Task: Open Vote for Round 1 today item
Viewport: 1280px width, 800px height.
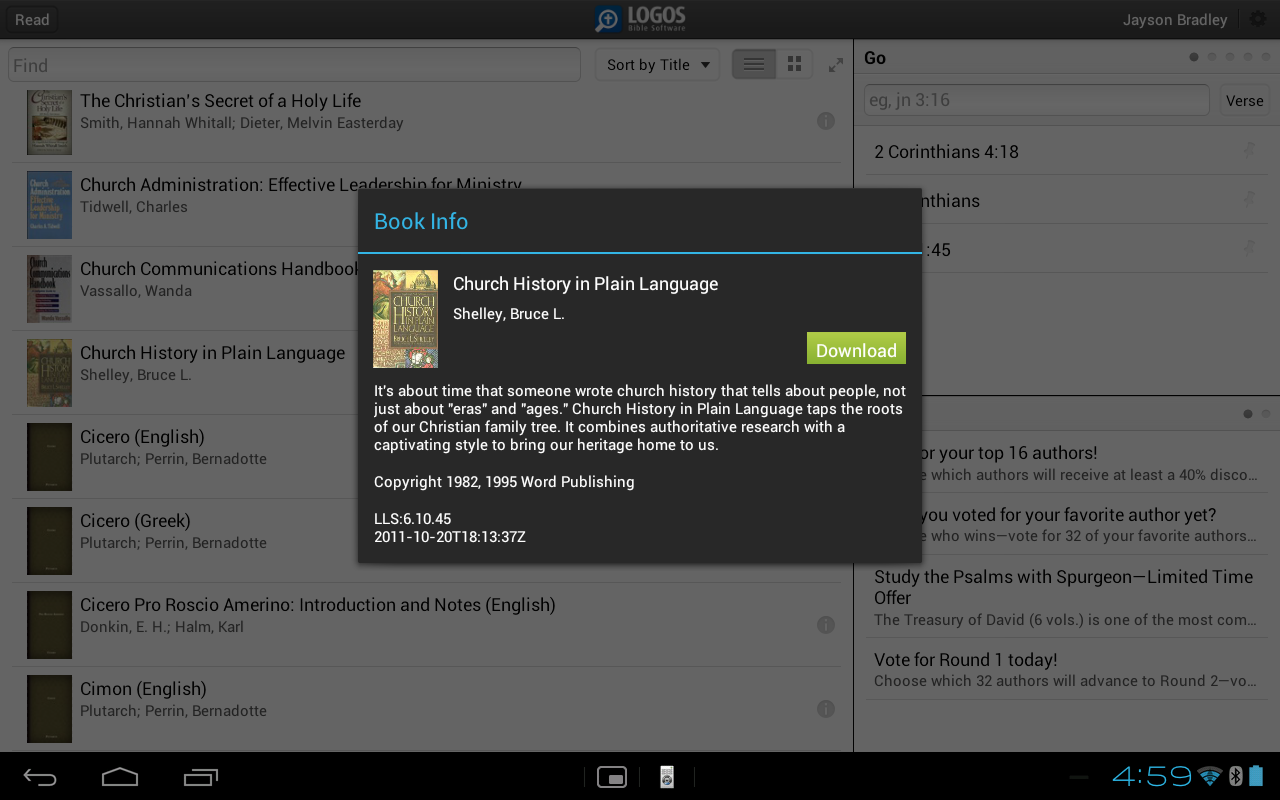Action: coord(1062,670)
